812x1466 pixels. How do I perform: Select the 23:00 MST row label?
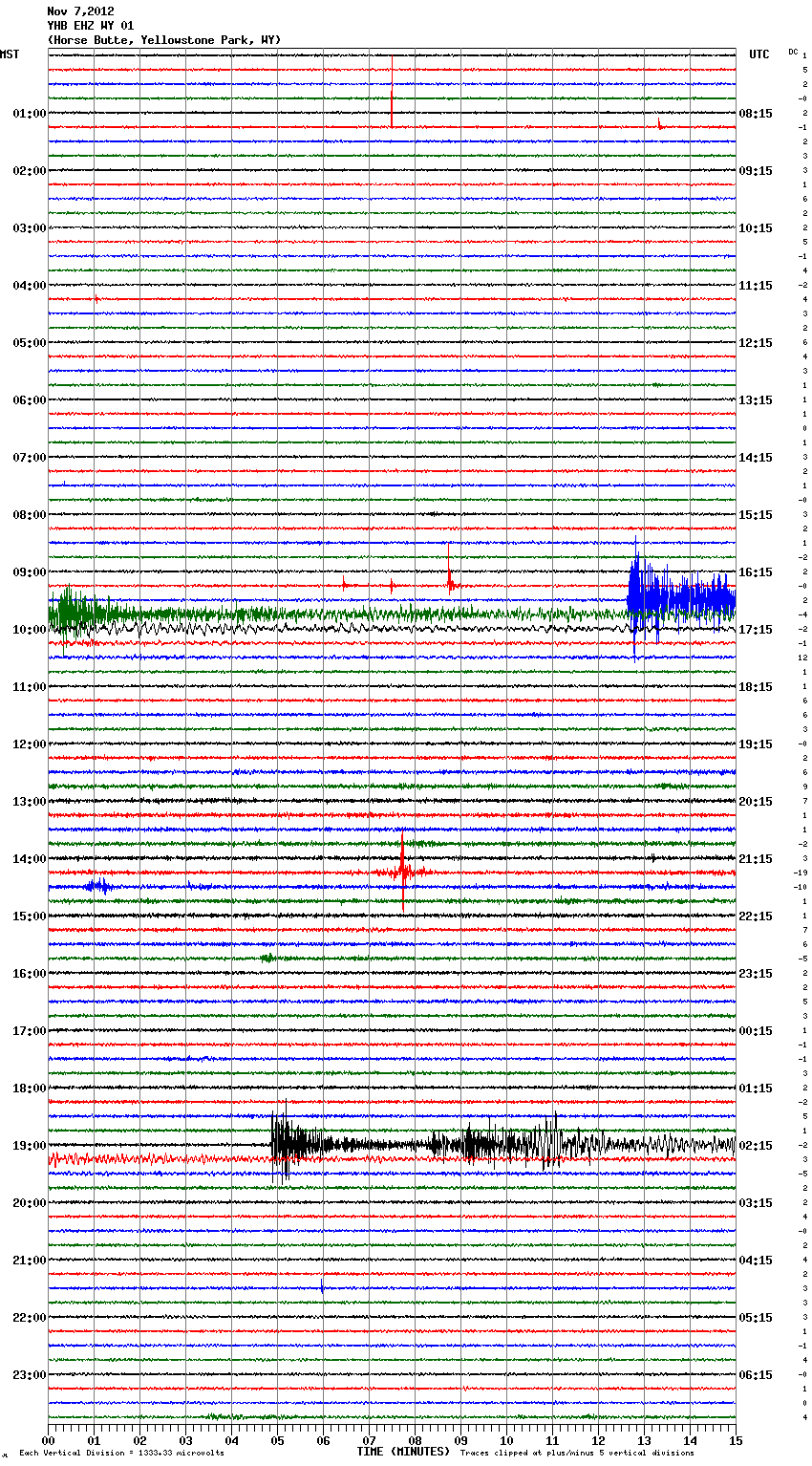30,1375
